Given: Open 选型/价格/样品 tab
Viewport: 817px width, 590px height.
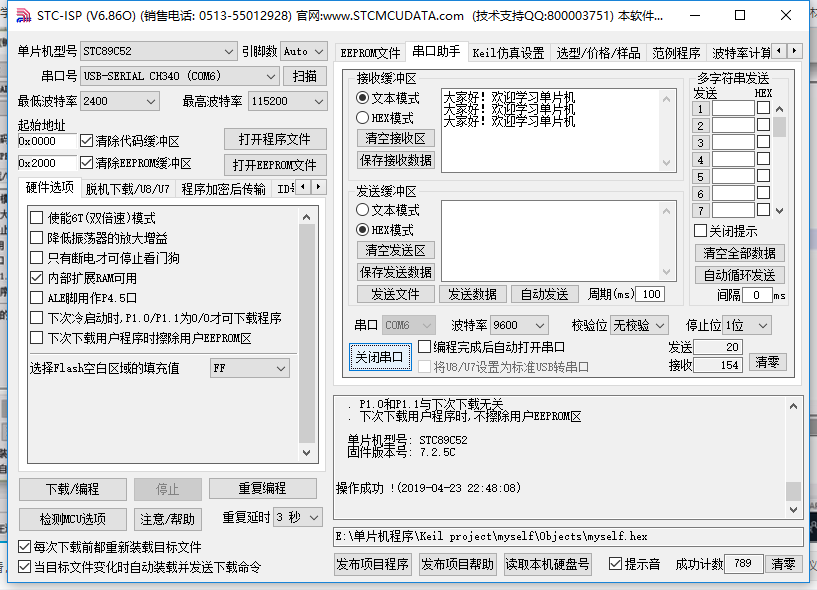Looking at the screenshot, I should (598, 53).
